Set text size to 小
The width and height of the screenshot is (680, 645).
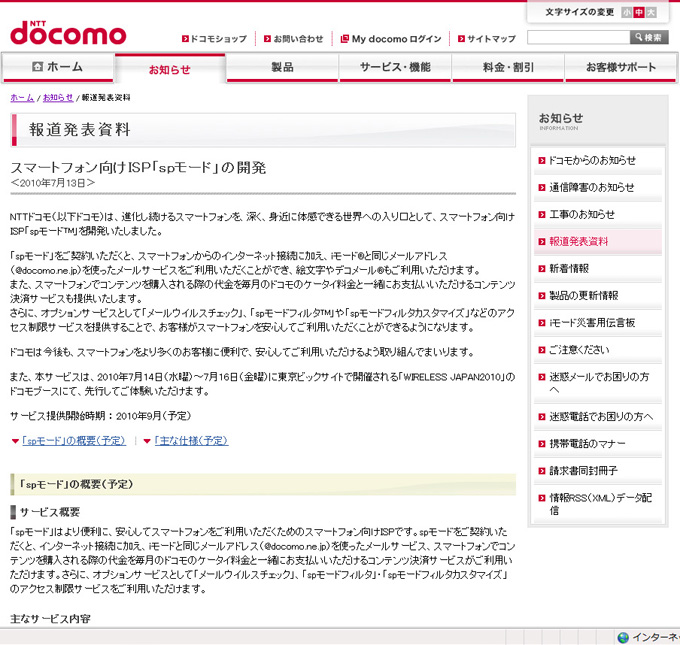point(626,13)
